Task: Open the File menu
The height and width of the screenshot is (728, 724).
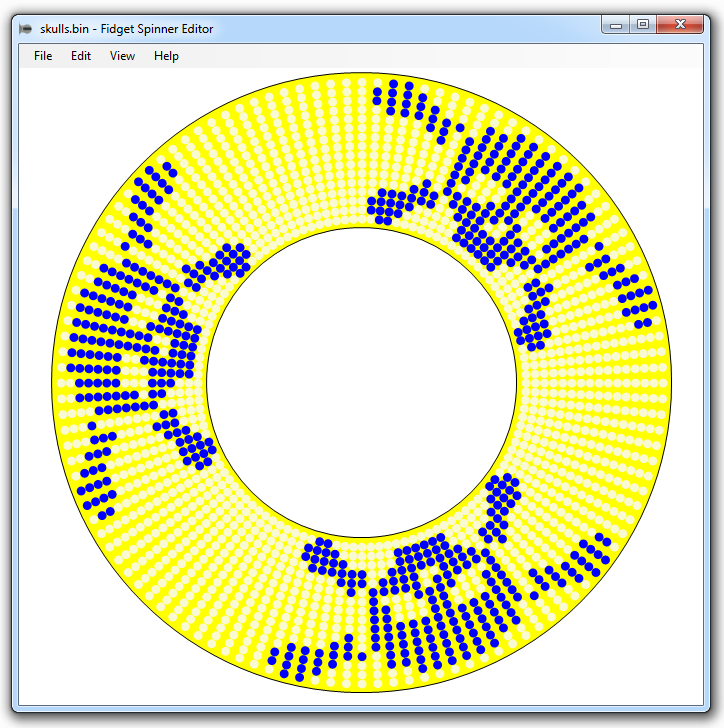Action: coord(43,56)
